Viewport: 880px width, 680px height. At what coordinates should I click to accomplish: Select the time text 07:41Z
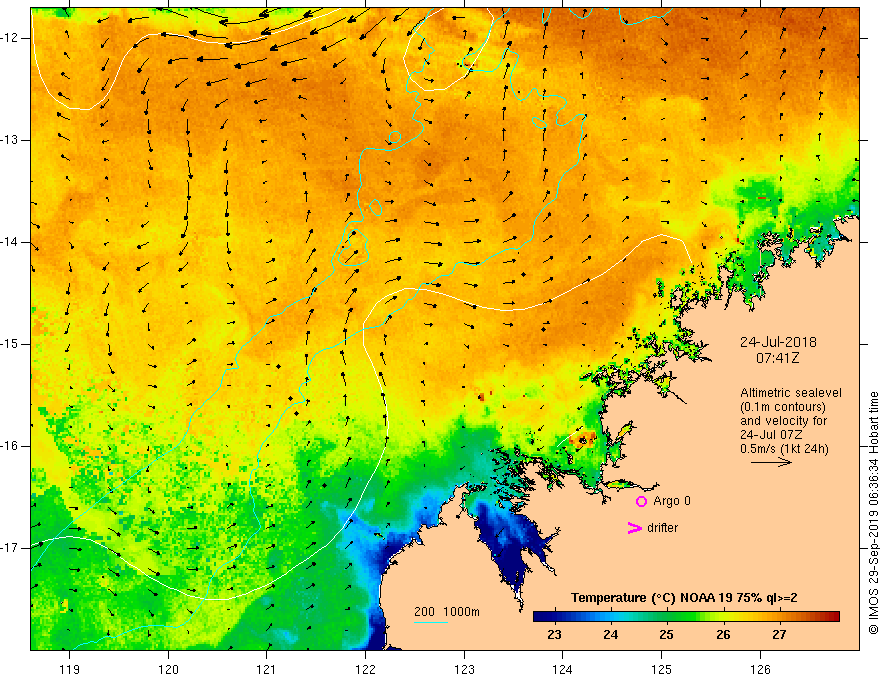[777, 358]
